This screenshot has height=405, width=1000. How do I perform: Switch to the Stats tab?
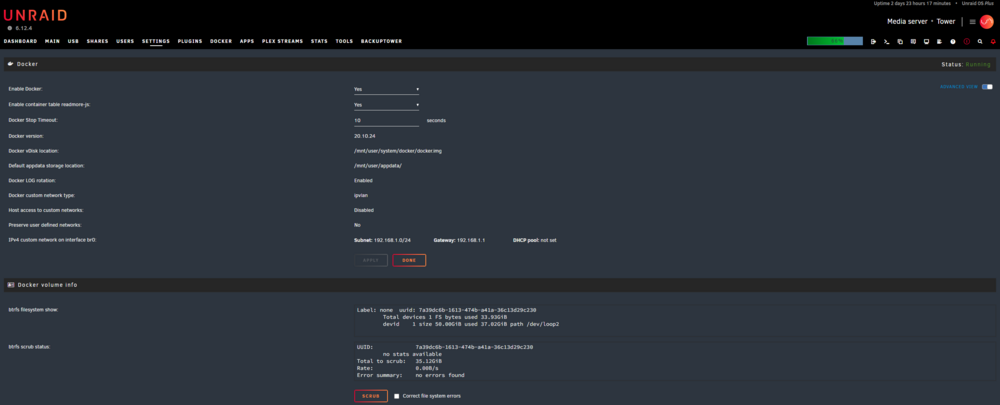coord(320,41)
